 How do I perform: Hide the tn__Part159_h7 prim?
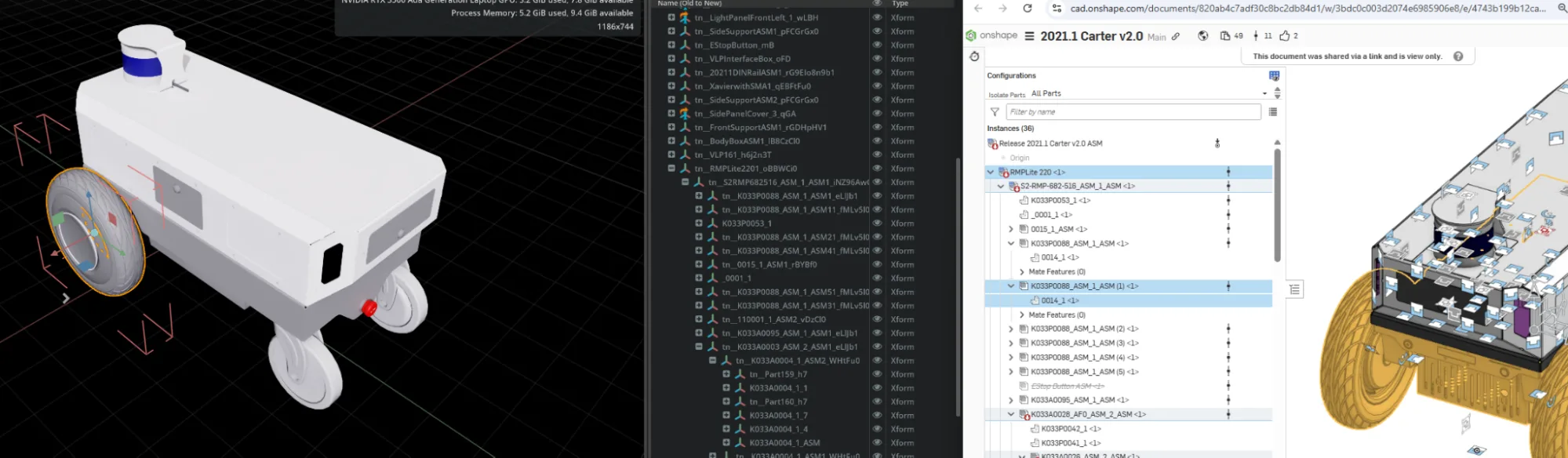[877, 374]
